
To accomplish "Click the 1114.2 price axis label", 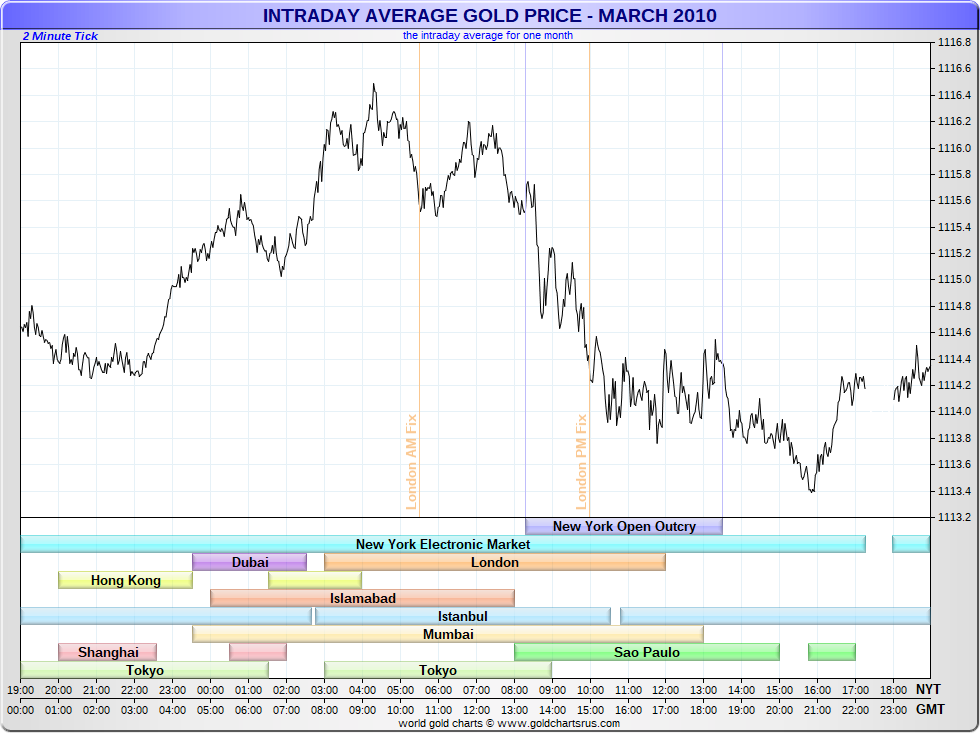I will [954, 385].
